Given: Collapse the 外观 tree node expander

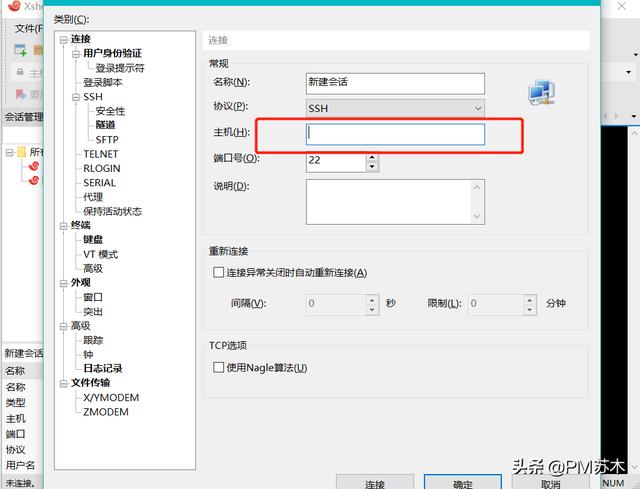Looking at the screenshot, I should tap(63, 283).
